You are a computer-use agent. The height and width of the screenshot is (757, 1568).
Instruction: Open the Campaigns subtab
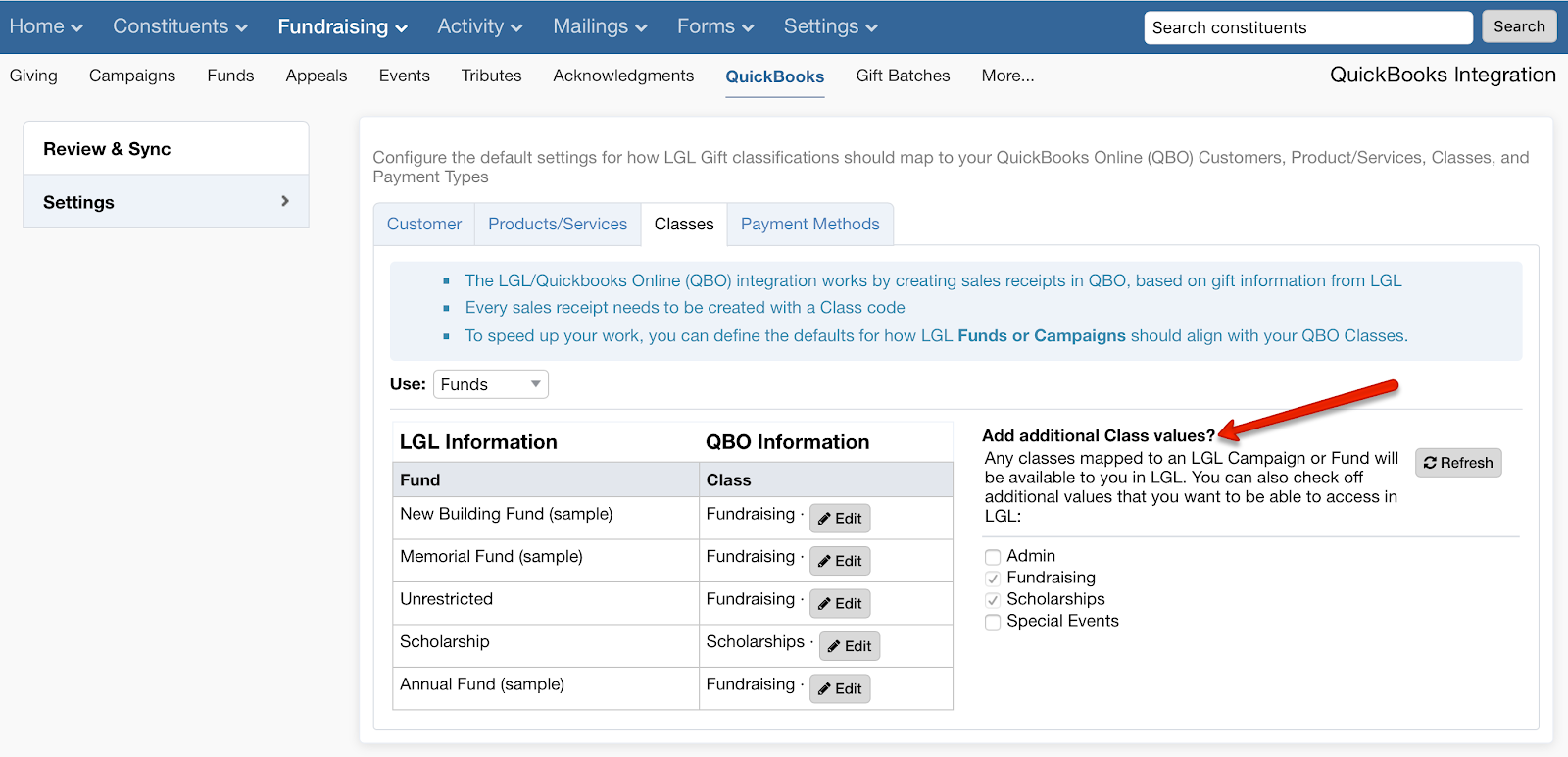(132, 76)
